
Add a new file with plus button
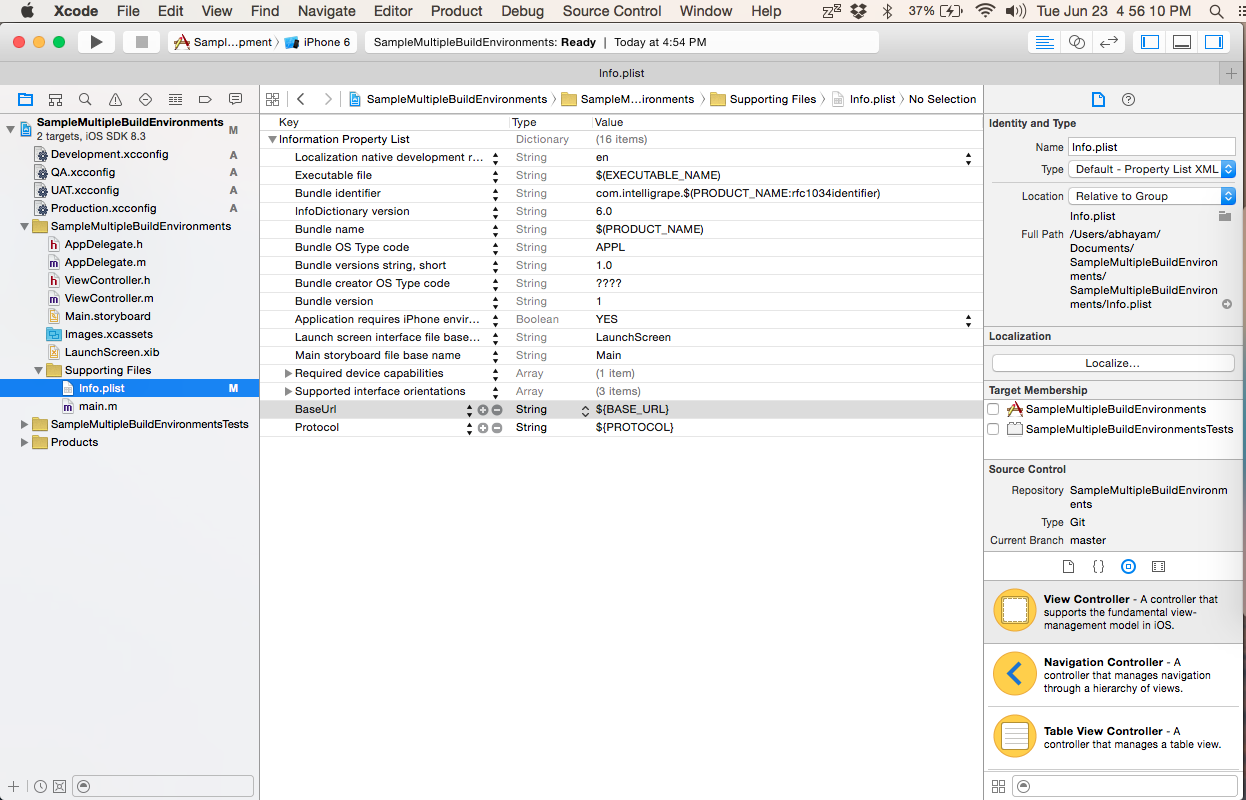[x=13, y=787]
